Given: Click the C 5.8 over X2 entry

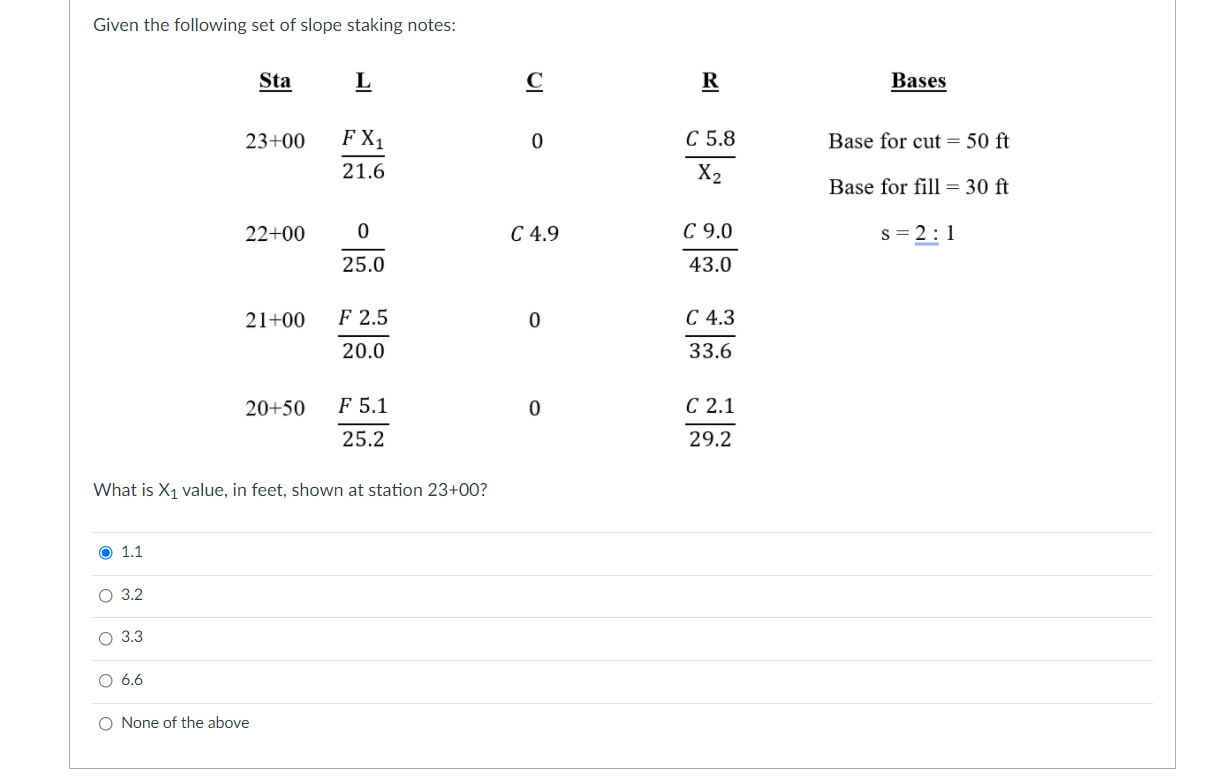Looking at the screenshot, I should (710, 155).
